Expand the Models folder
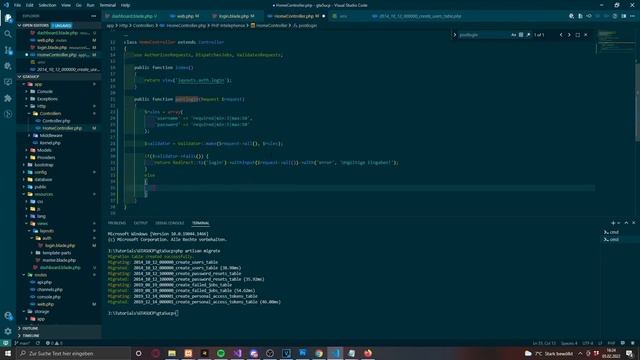Viewport: 640px width, 360px height. click(44, 150)
